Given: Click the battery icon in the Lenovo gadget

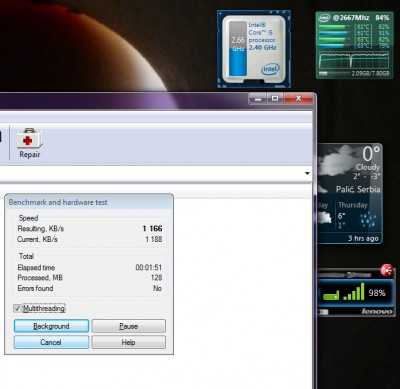Looking at the screenshot, I should [331, 295].
